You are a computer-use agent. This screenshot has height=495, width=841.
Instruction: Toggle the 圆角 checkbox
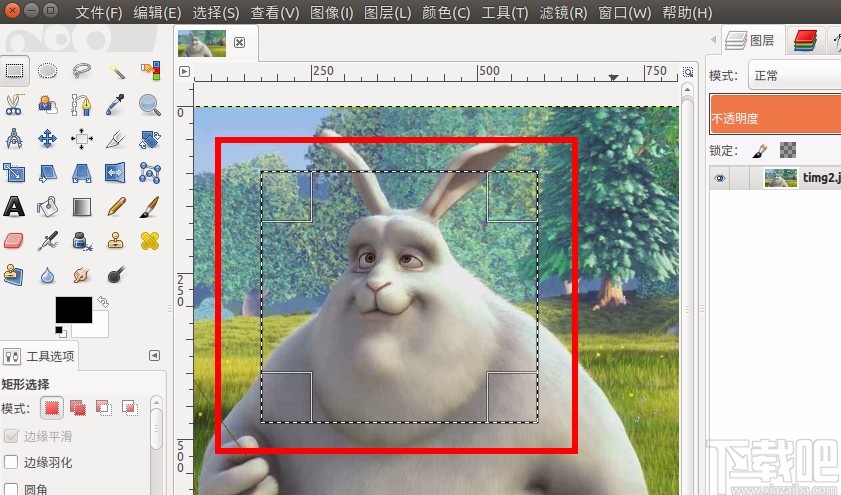point(11,489)
